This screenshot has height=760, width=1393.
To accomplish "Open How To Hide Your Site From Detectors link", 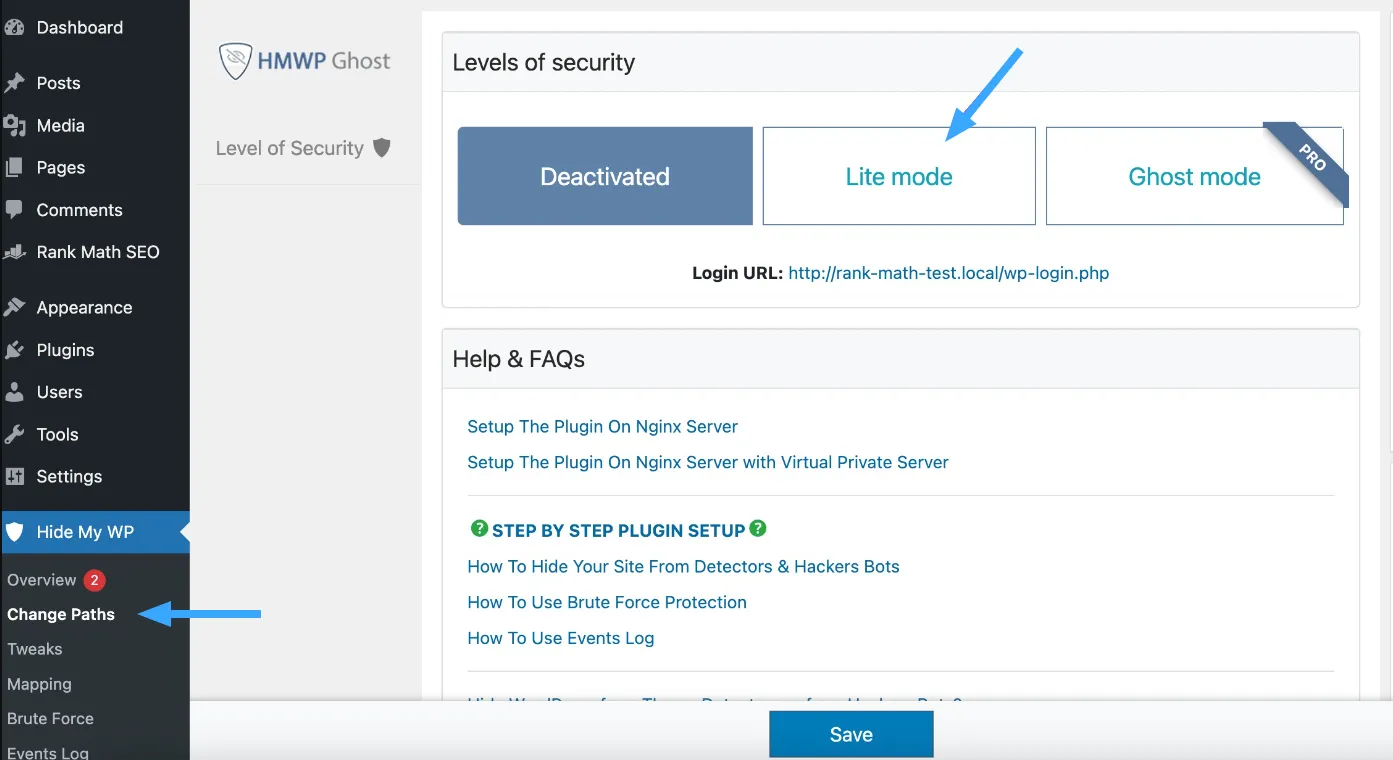I will click(x=684, y=566).
